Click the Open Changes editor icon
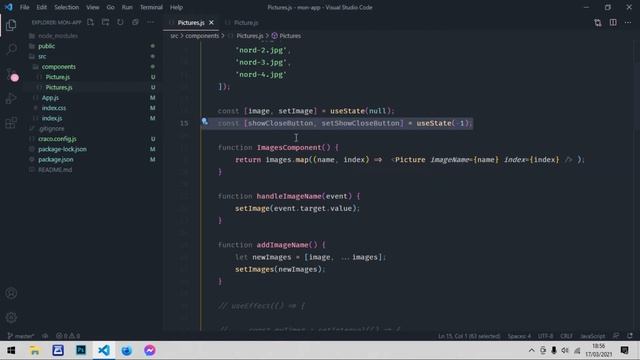Screen dimensions: 640x360 598,23
